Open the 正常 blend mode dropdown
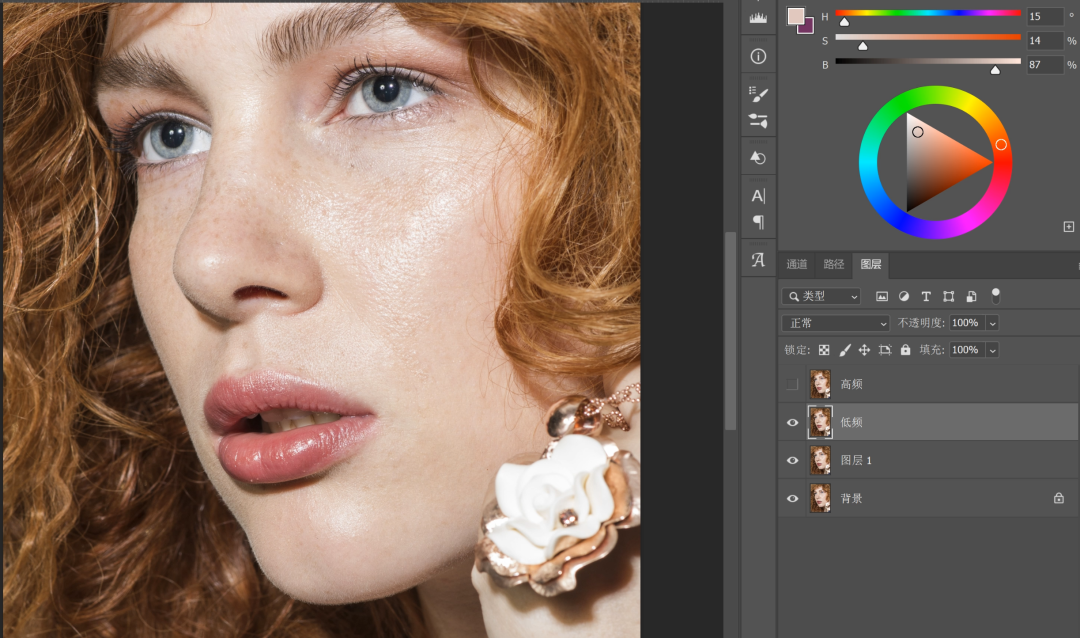 tap(835, 323)
